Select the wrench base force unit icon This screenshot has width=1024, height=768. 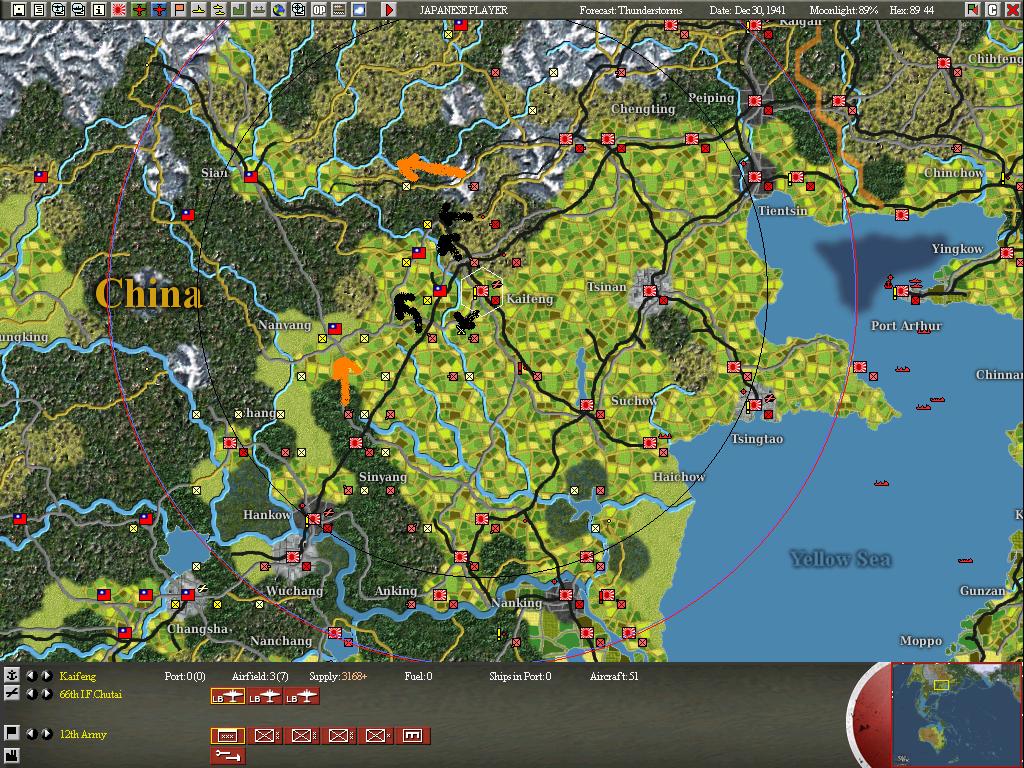point(227,756)
